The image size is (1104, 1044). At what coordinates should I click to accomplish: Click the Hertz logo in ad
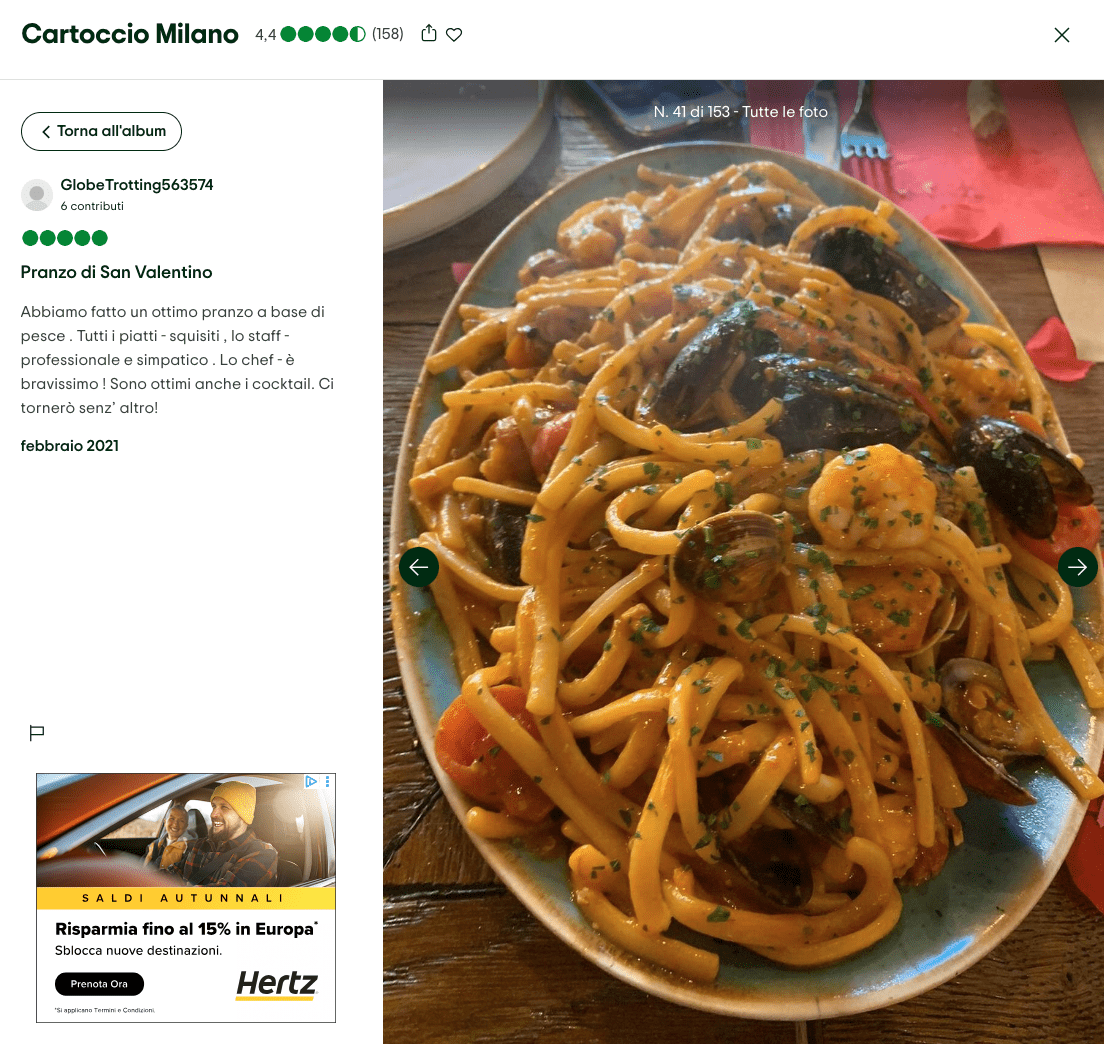pos(277,983)
